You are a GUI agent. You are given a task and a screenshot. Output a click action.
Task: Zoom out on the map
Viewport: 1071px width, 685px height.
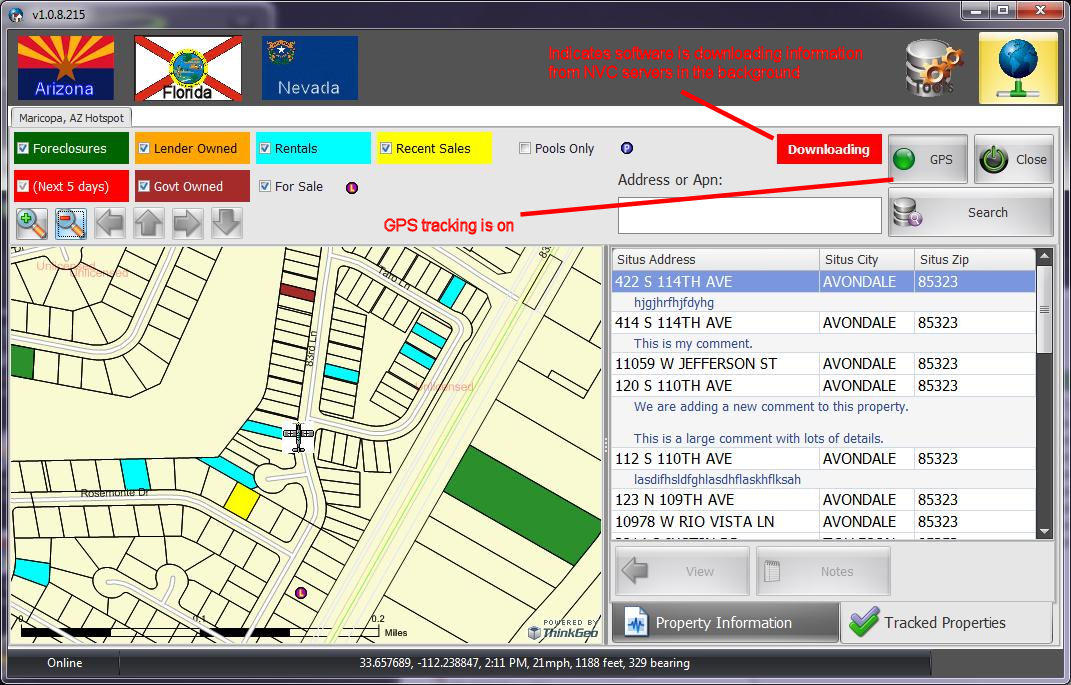[x=70, y=223]
